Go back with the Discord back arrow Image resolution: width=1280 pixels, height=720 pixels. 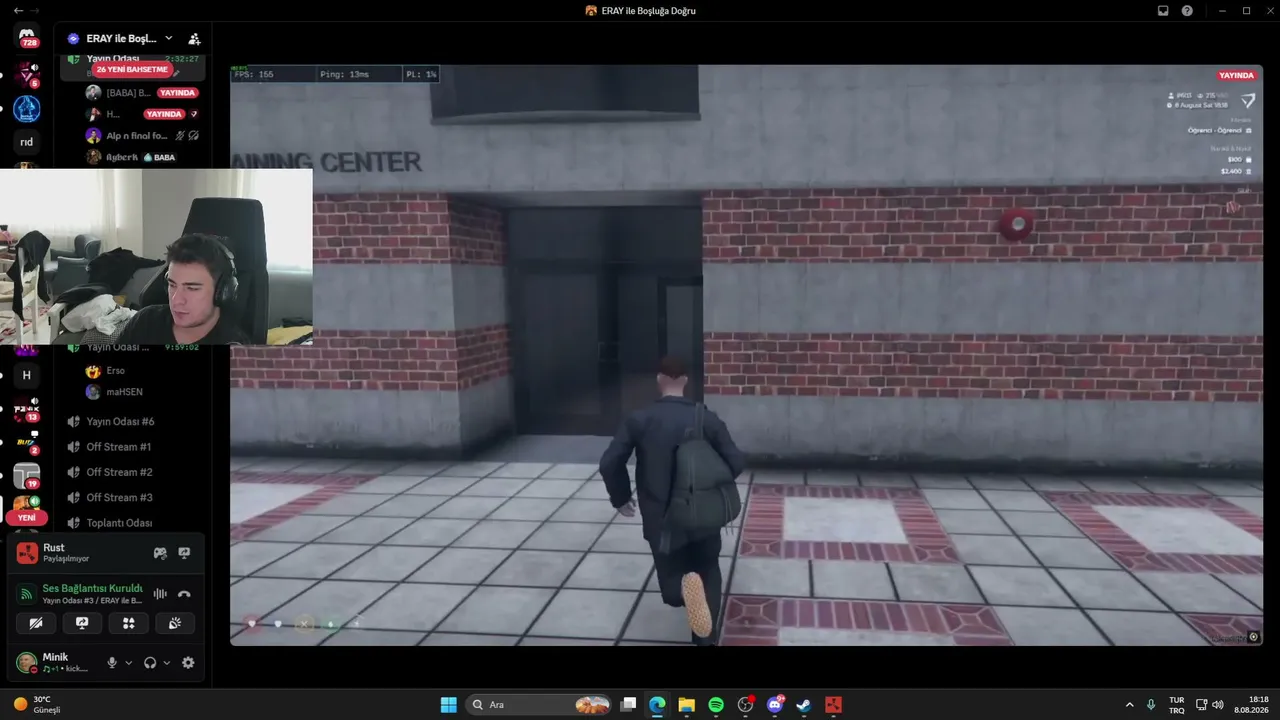18,10
